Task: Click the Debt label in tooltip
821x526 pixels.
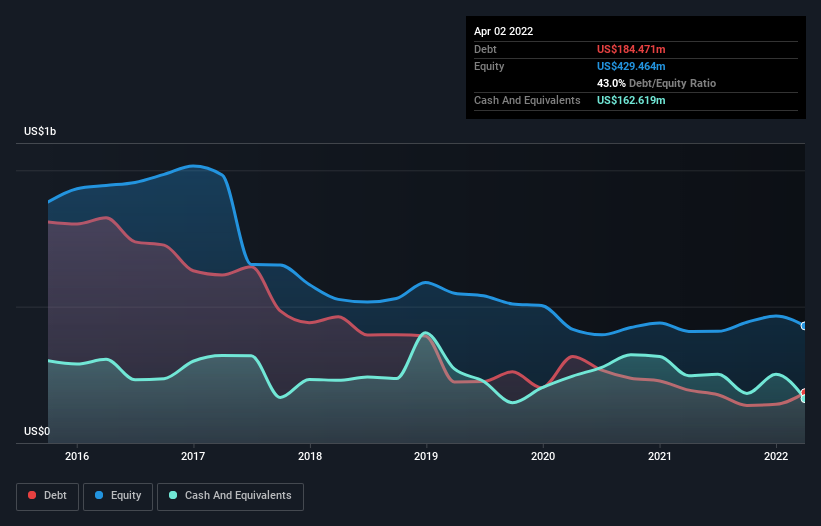Action: 485,49
